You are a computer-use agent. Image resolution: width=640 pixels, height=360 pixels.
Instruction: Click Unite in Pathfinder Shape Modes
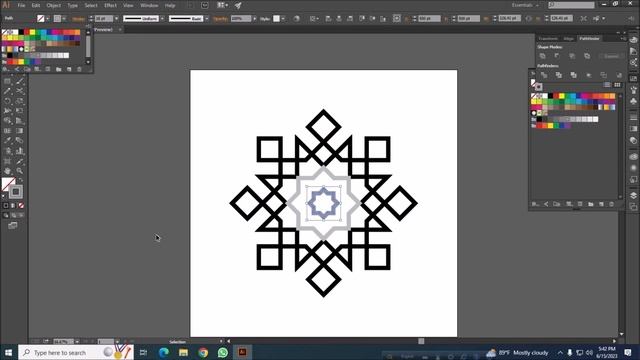tap(542, 56)
